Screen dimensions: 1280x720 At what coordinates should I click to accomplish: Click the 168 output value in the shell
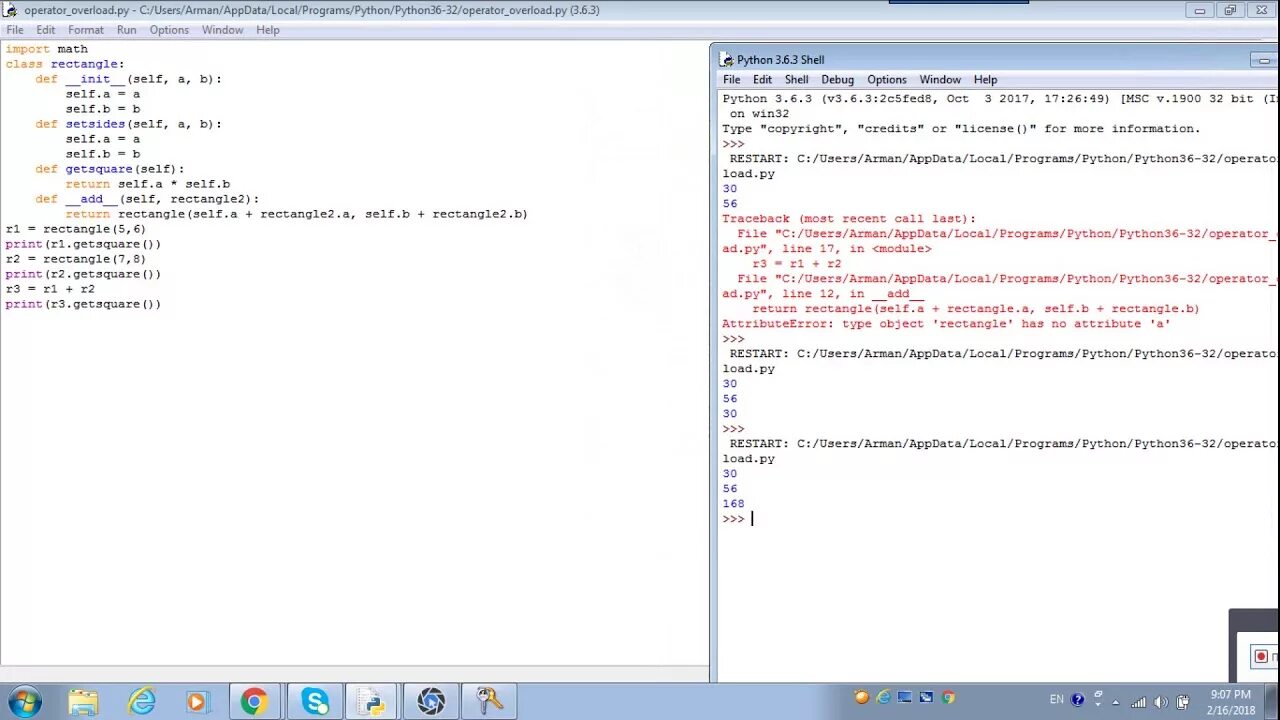coord(733,504)
